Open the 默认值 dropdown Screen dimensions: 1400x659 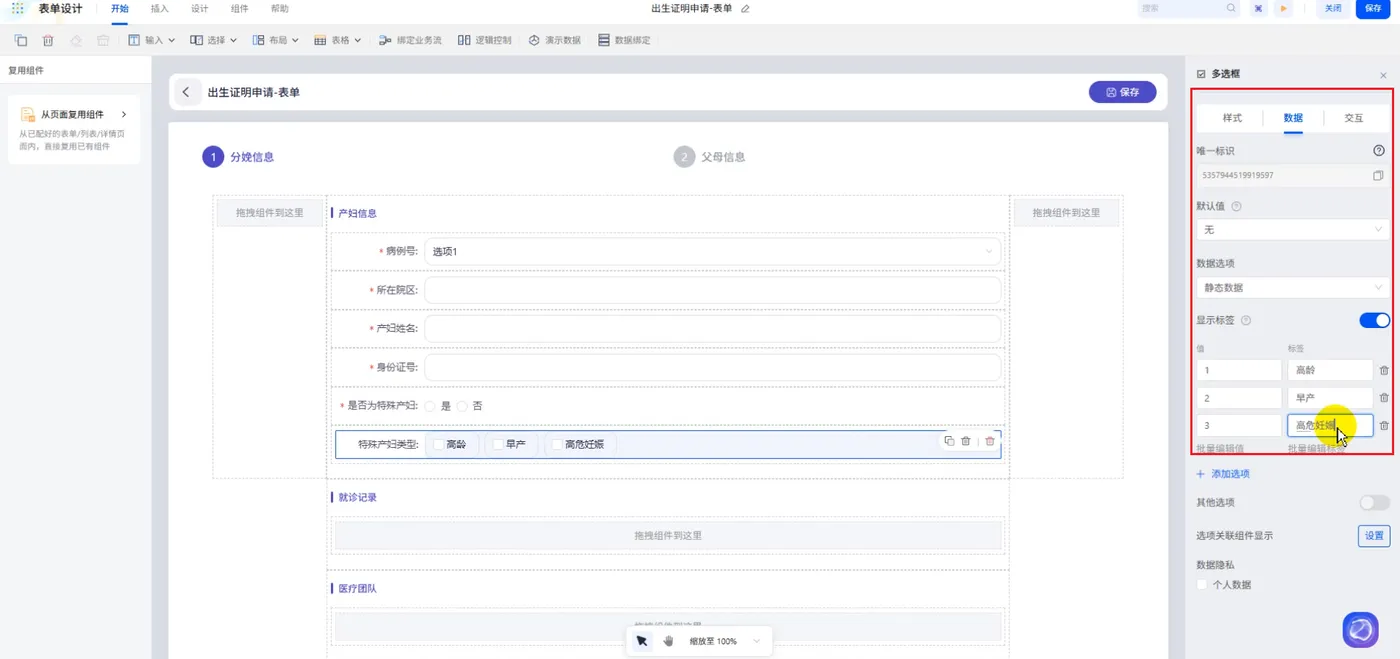[1292, 230]
